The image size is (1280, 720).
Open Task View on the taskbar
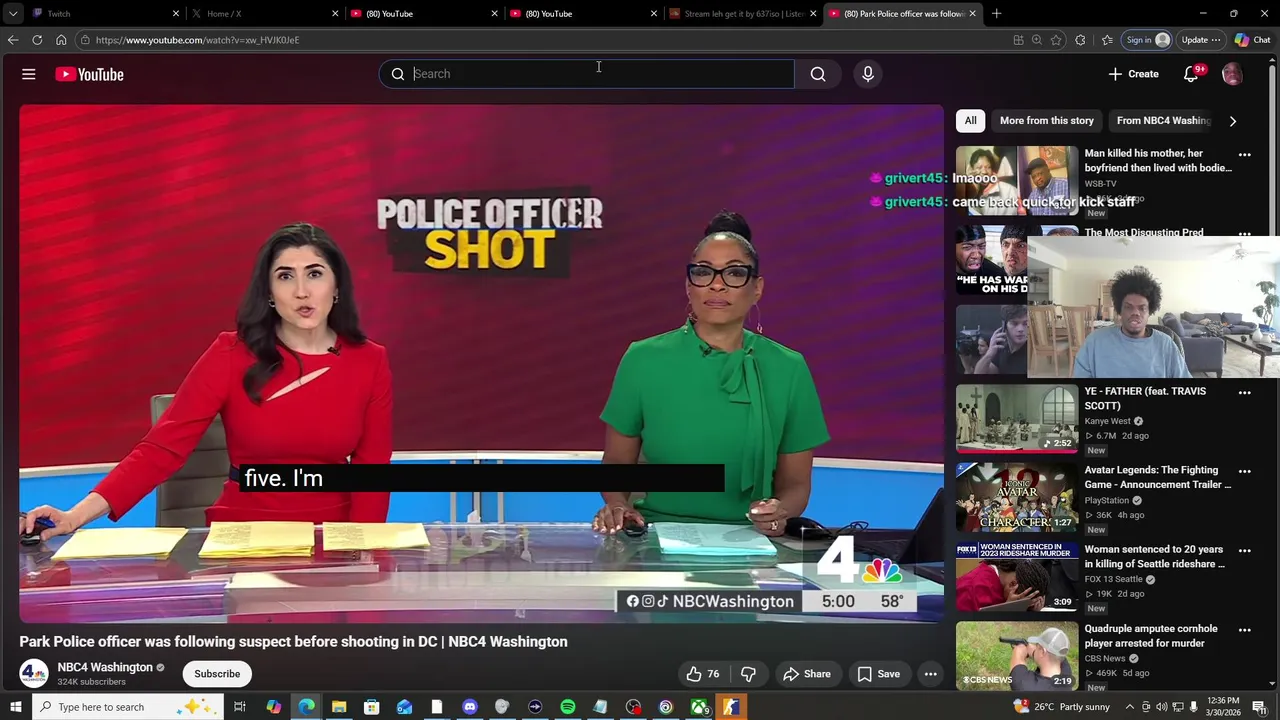tap(240, 707)
